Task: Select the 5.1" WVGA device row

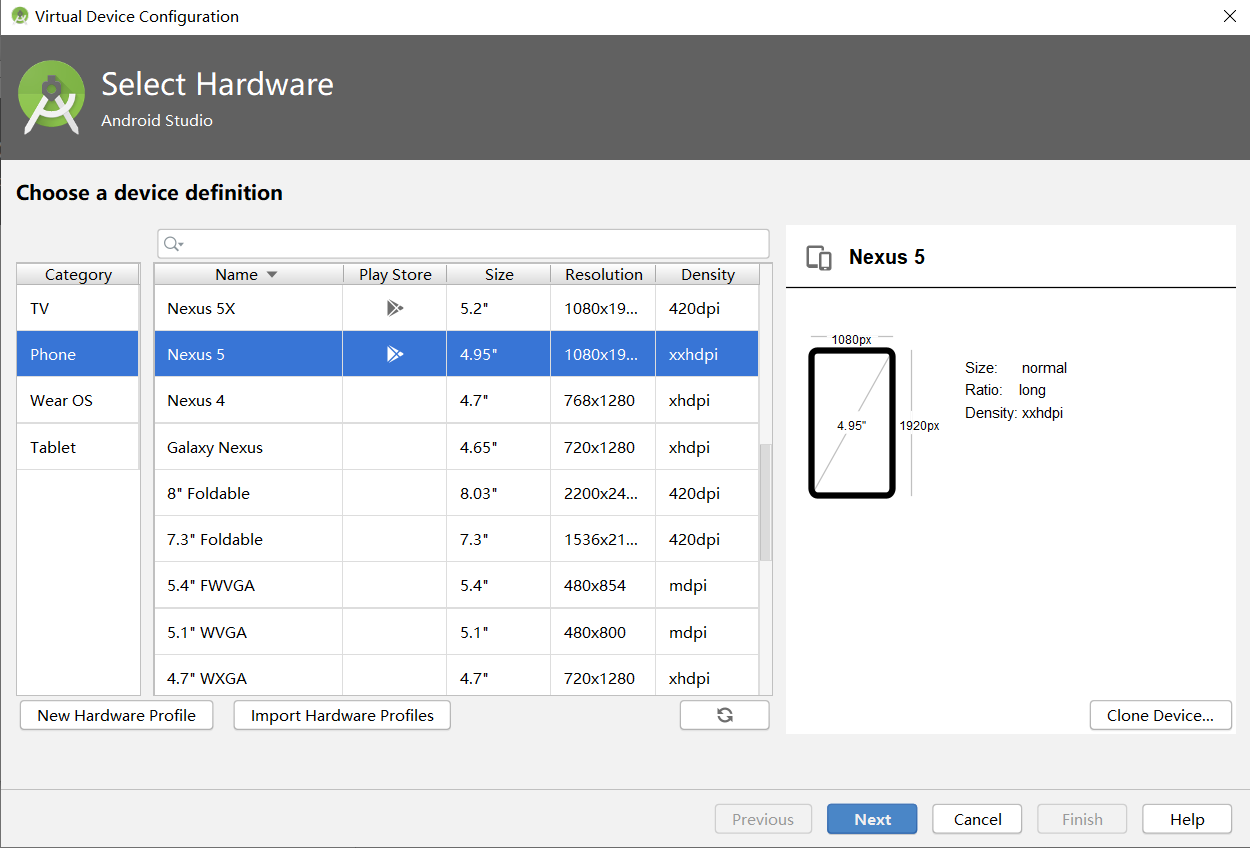Action: coord(457,632)
